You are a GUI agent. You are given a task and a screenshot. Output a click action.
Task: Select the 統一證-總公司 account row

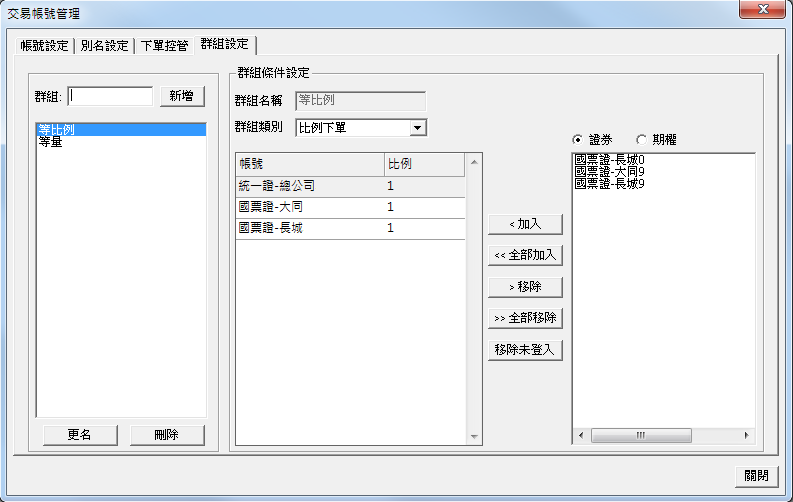[277, 186]
